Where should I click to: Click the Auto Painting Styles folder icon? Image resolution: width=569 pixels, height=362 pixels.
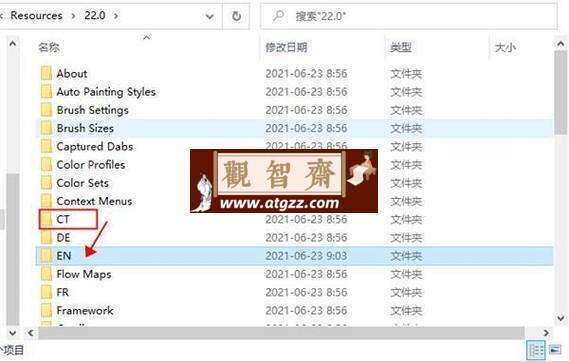tap(46, 91)
